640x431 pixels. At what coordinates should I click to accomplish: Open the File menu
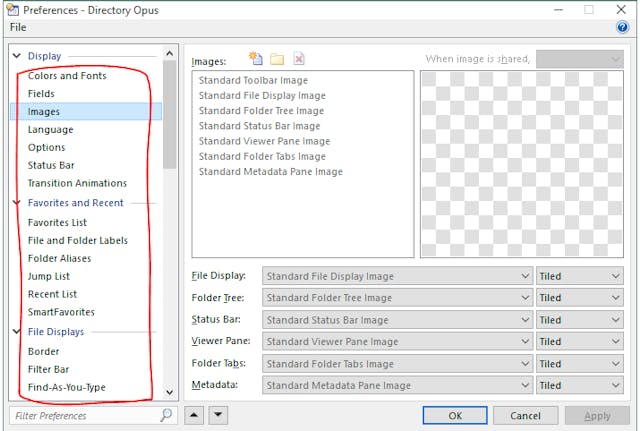point(18,28)
